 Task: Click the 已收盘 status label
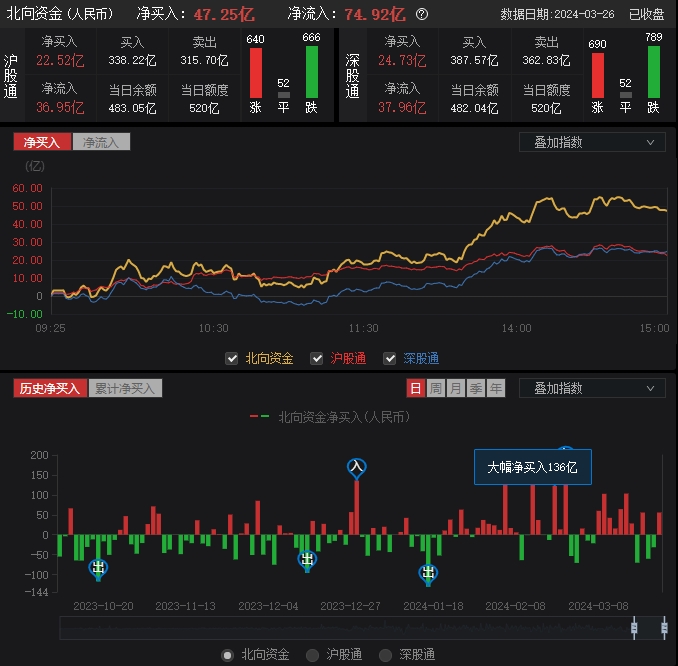tap(646, 14)
